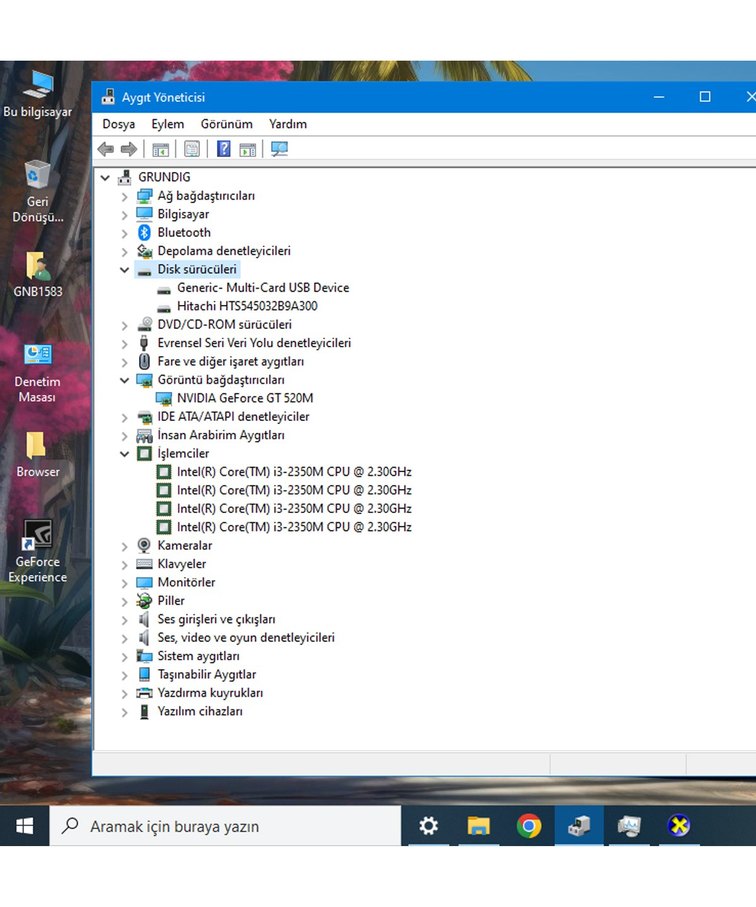Select Ses girişleri ve çıkışları category
This screenshot has height=907, width=756.
click(x=216, y=619)
